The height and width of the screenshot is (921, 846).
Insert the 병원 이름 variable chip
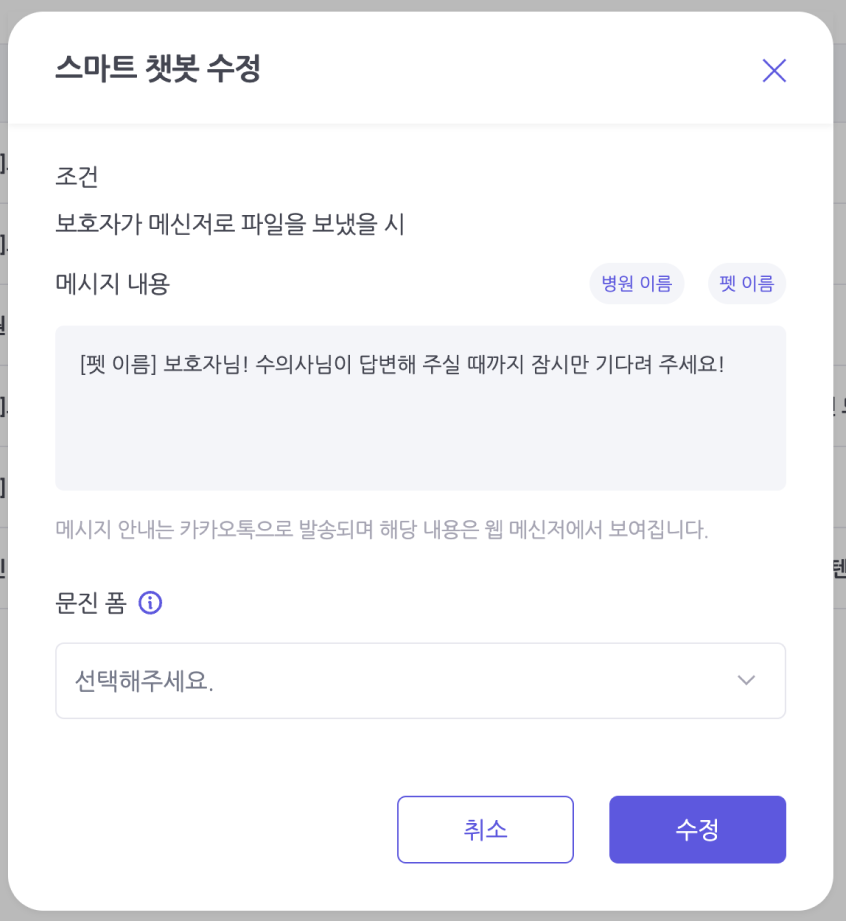(636, 284)
